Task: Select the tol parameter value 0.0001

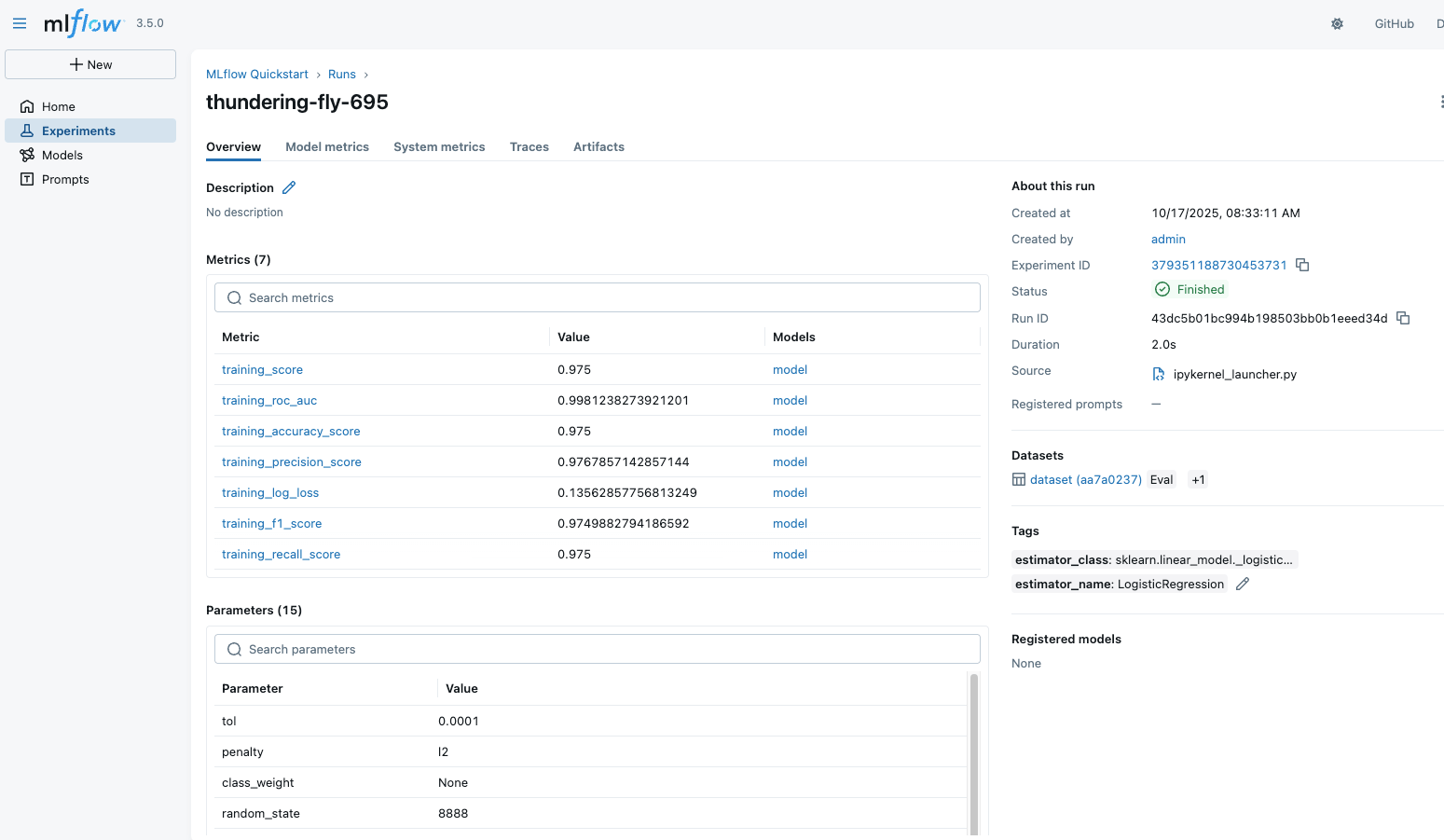Action: point(459,721)
